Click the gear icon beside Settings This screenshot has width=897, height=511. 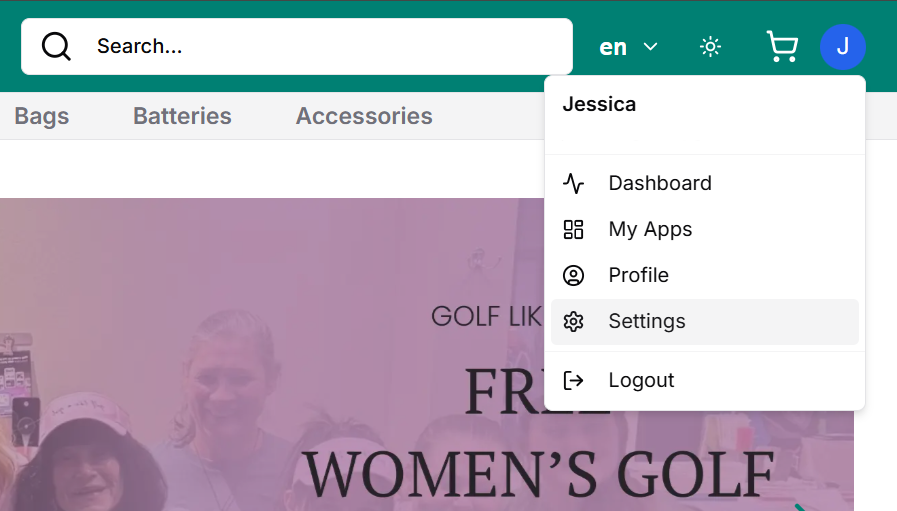(573, 321)
